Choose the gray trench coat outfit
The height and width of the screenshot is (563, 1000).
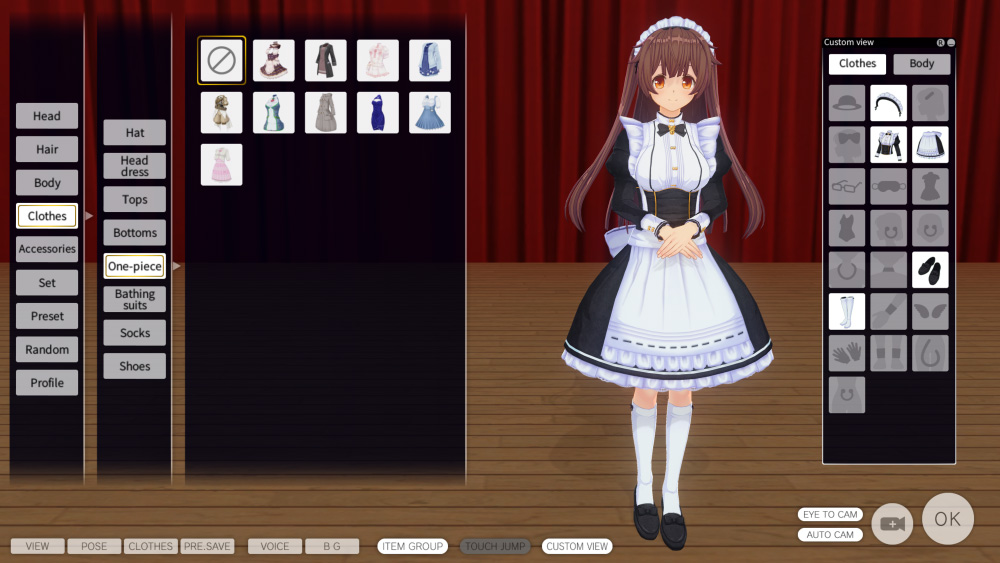pos(326,112)
